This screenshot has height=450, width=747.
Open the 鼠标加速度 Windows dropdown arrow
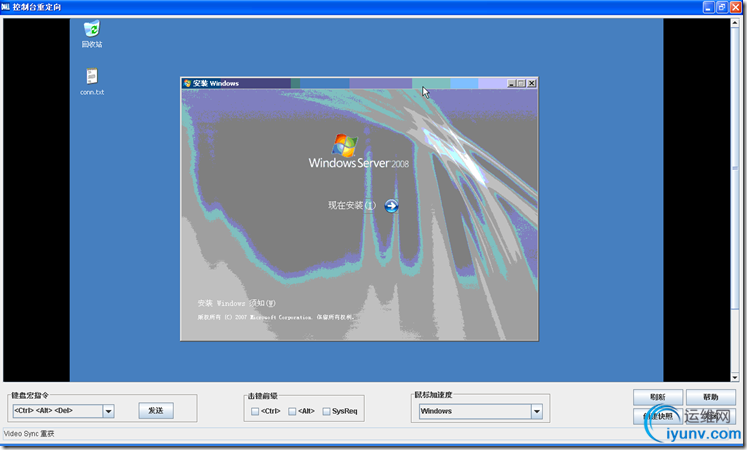[537, 411]
